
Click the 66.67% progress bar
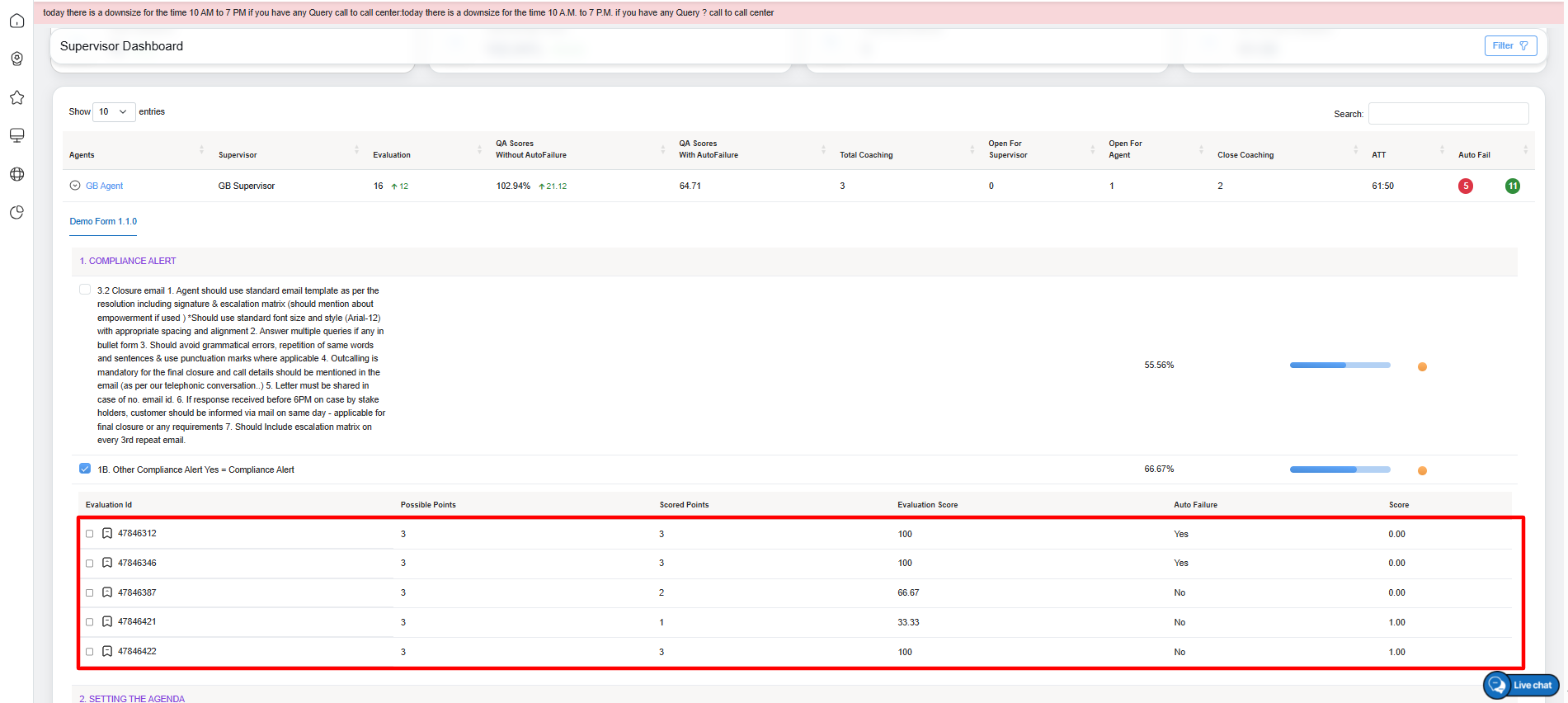[1339, 469]
